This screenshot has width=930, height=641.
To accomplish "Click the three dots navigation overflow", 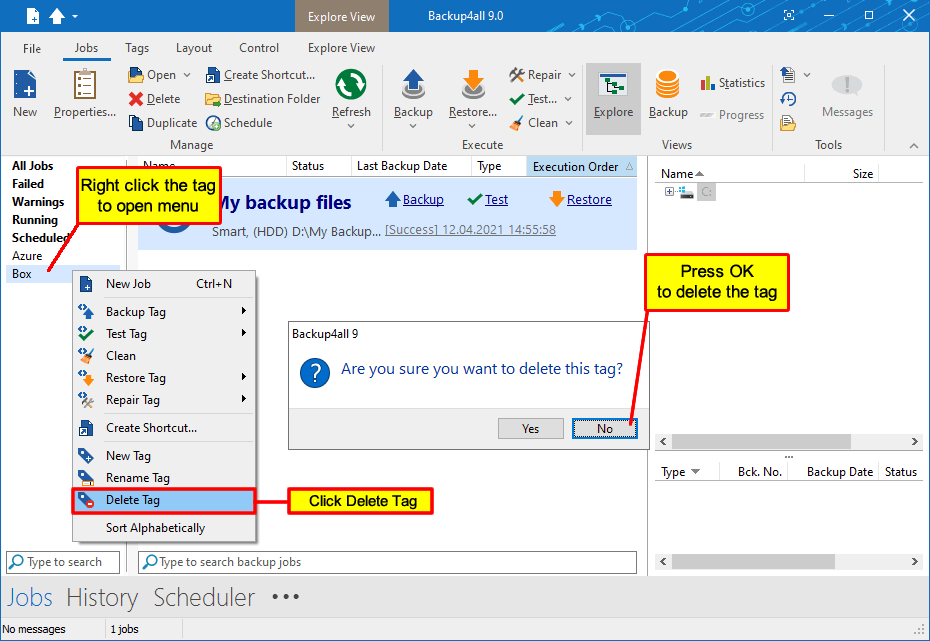I will pyautogui.click(x=286, y=597).
